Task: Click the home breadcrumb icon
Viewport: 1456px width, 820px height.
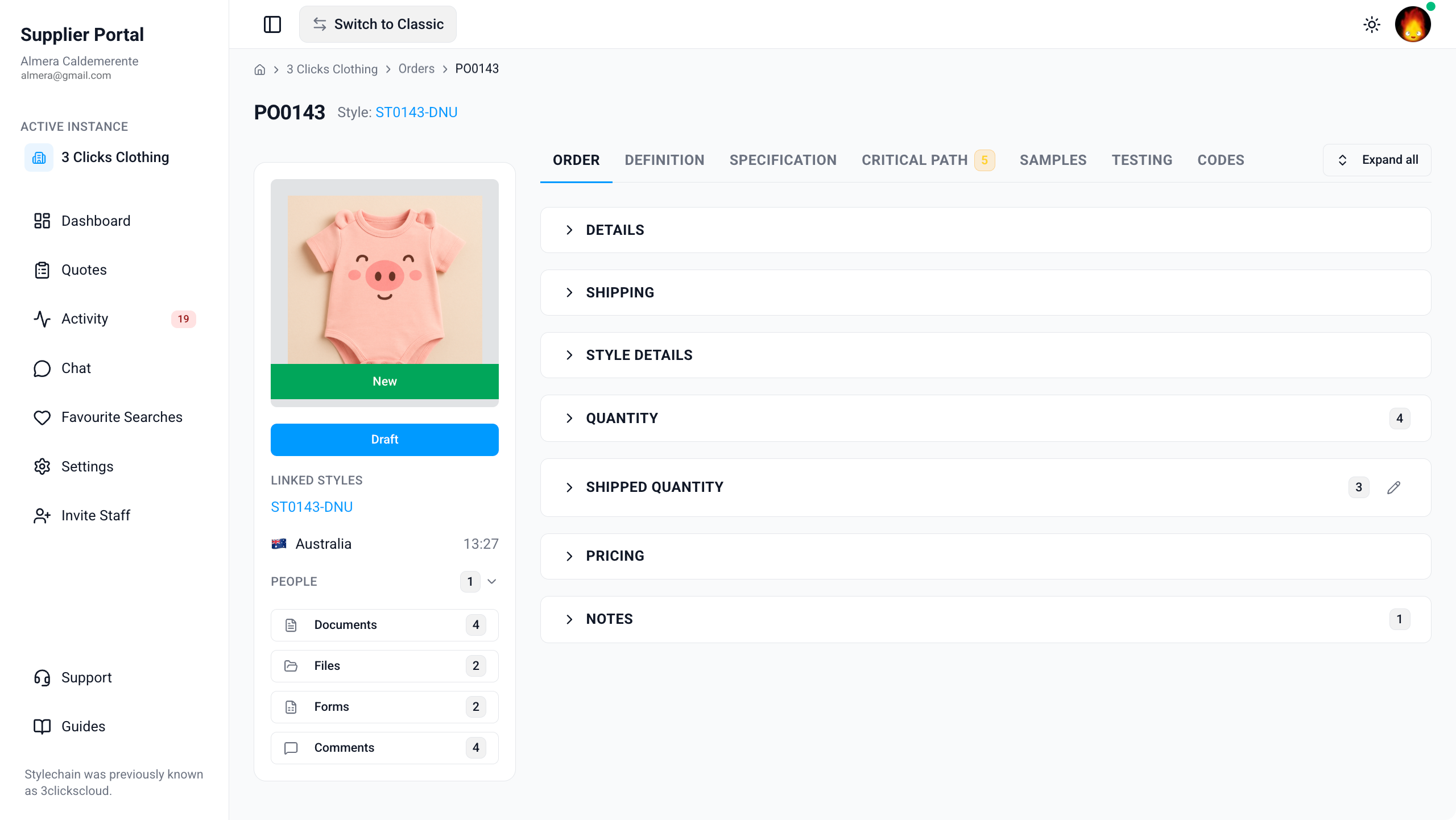Action: tap(260, 69)
